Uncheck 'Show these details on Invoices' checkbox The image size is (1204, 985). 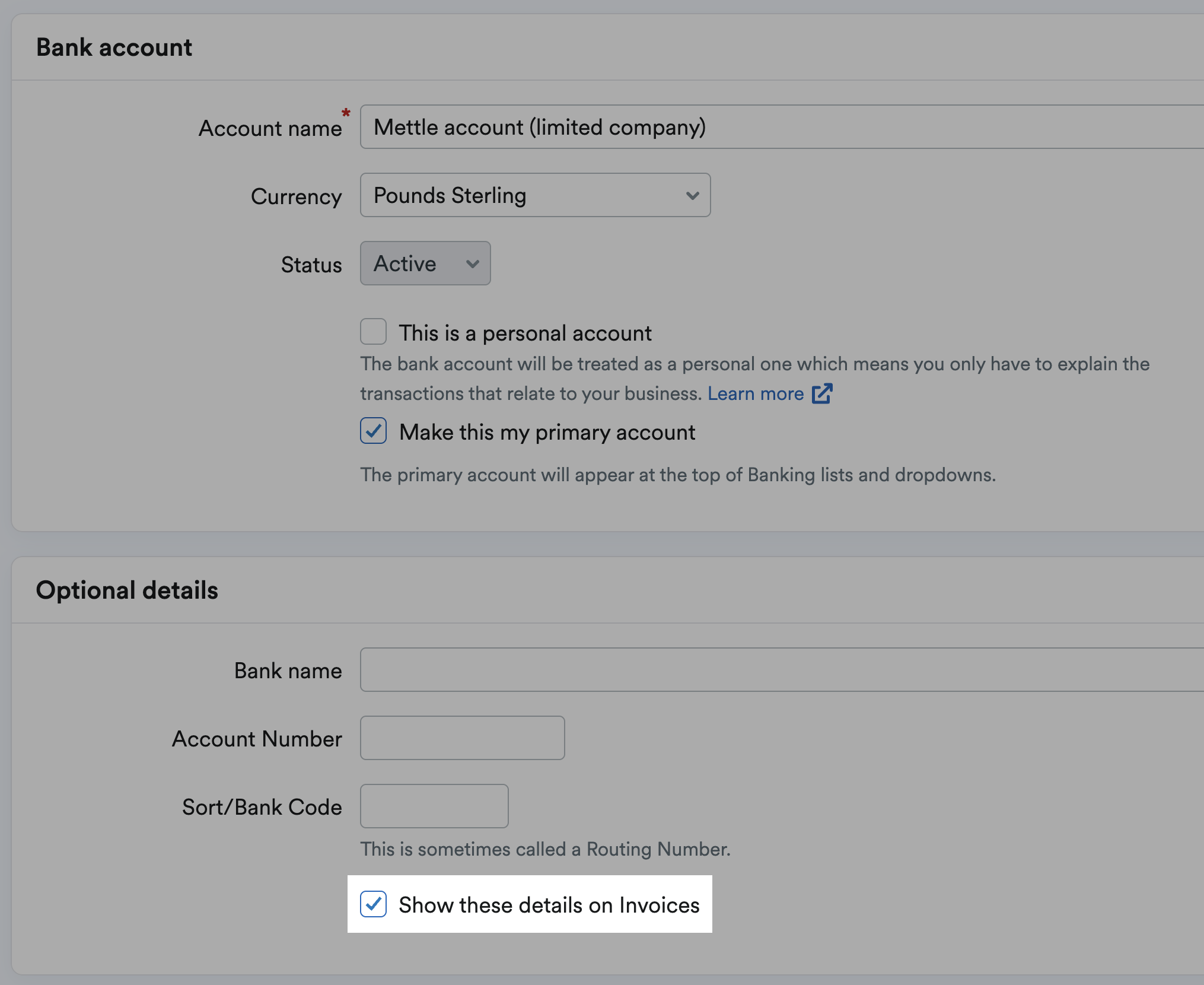click(374, 904)
